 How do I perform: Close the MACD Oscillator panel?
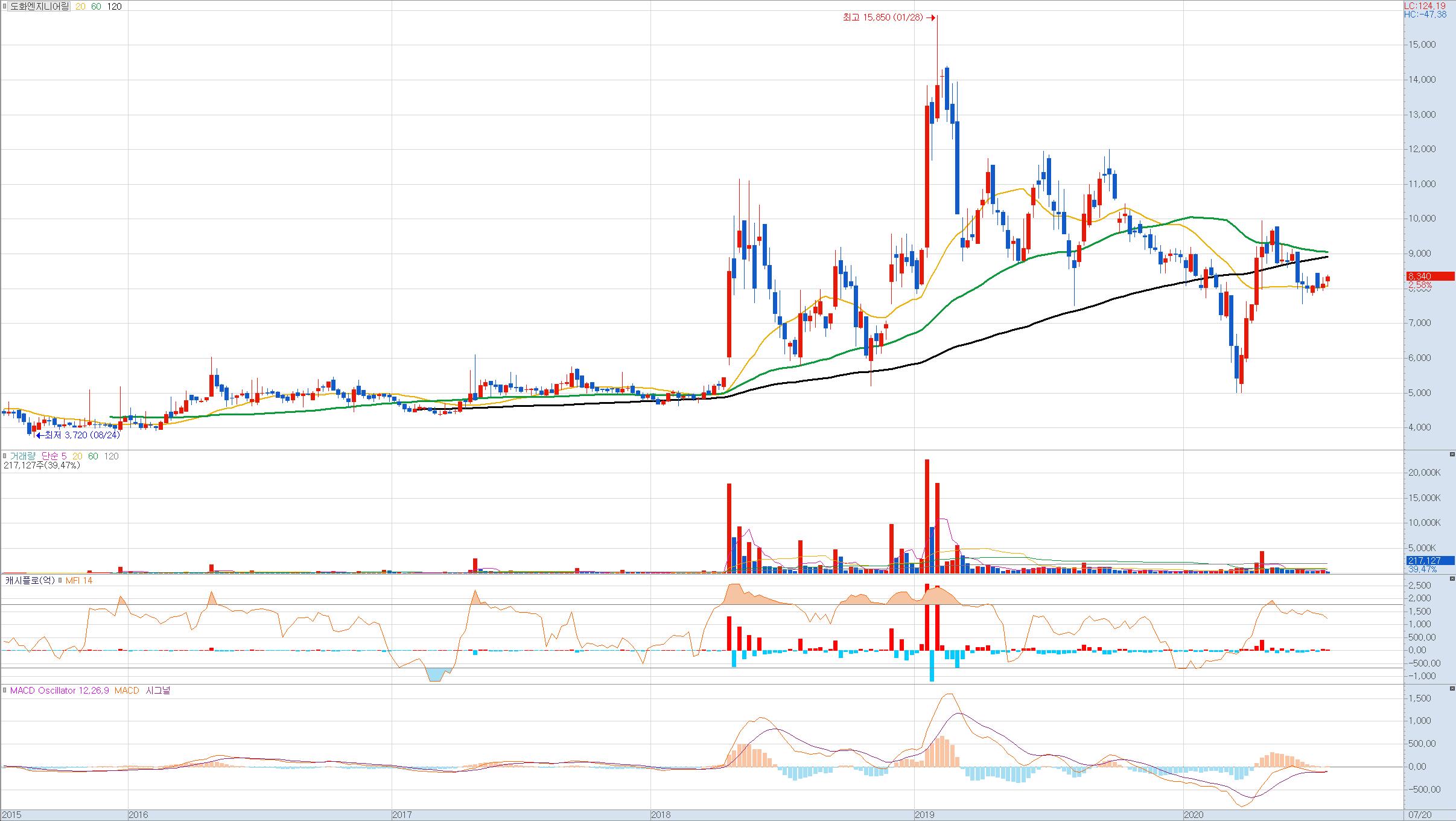point(1451,688)
